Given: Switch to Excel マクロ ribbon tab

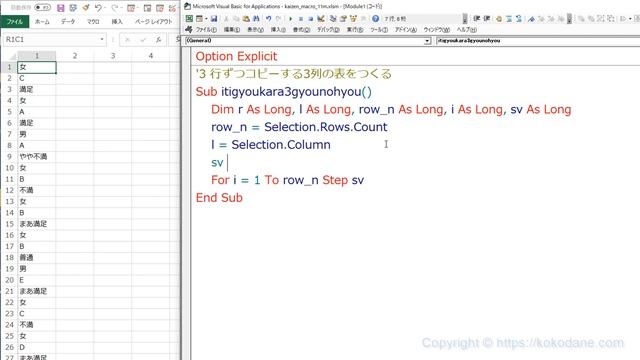Looking at the screenshot, I should click(x=93, y=22).
